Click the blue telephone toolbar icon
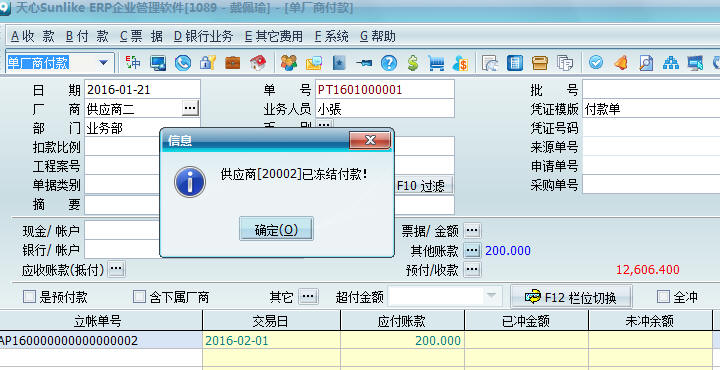 coord(183,62)
